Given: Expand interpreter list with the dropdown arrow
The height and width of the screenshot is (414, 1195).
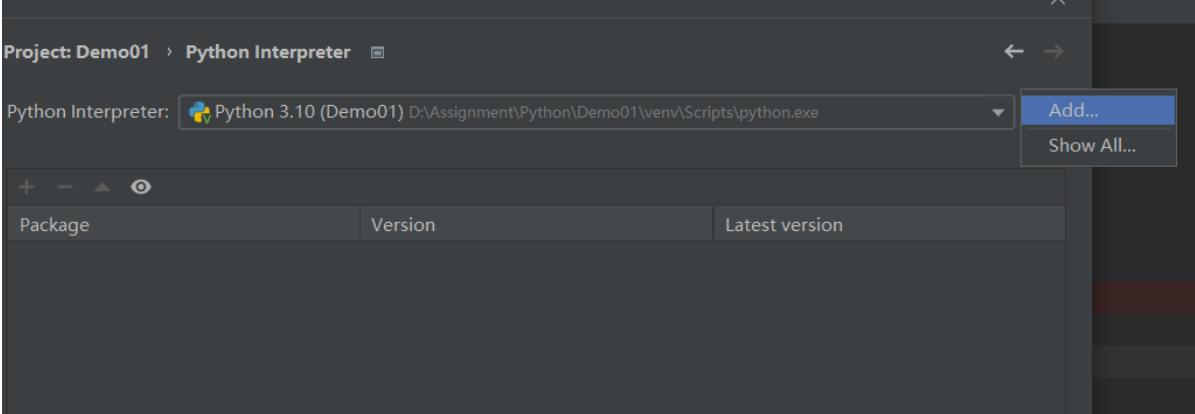Looking at the screenshot, I should pyautogui.click(x=996, y=112).
